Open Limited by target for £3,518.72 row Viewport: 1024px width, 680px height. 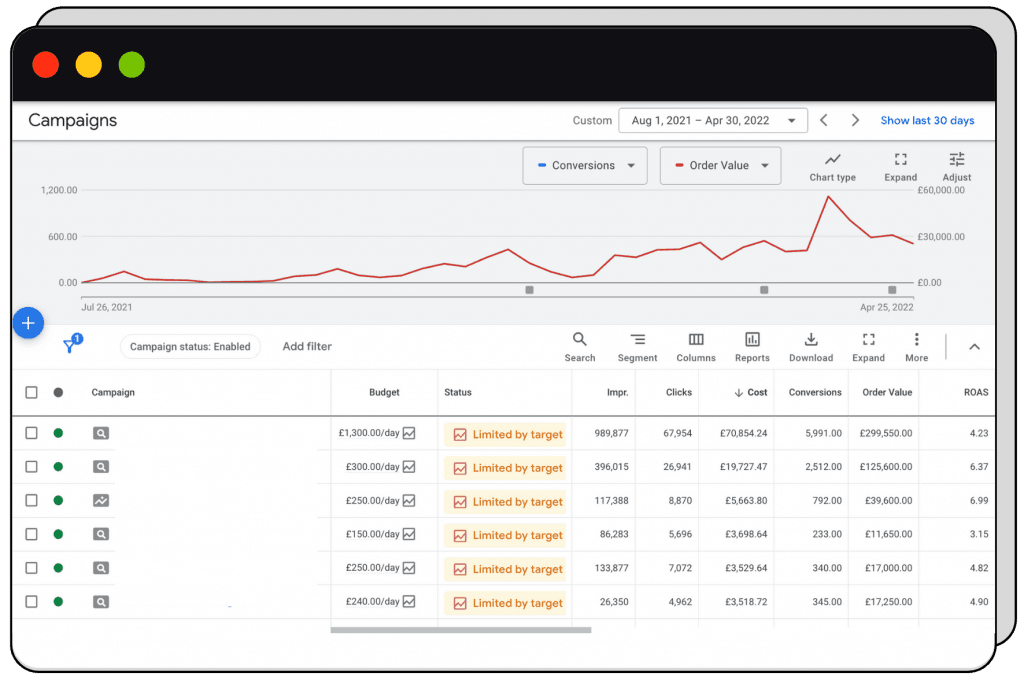coord(505,603)
